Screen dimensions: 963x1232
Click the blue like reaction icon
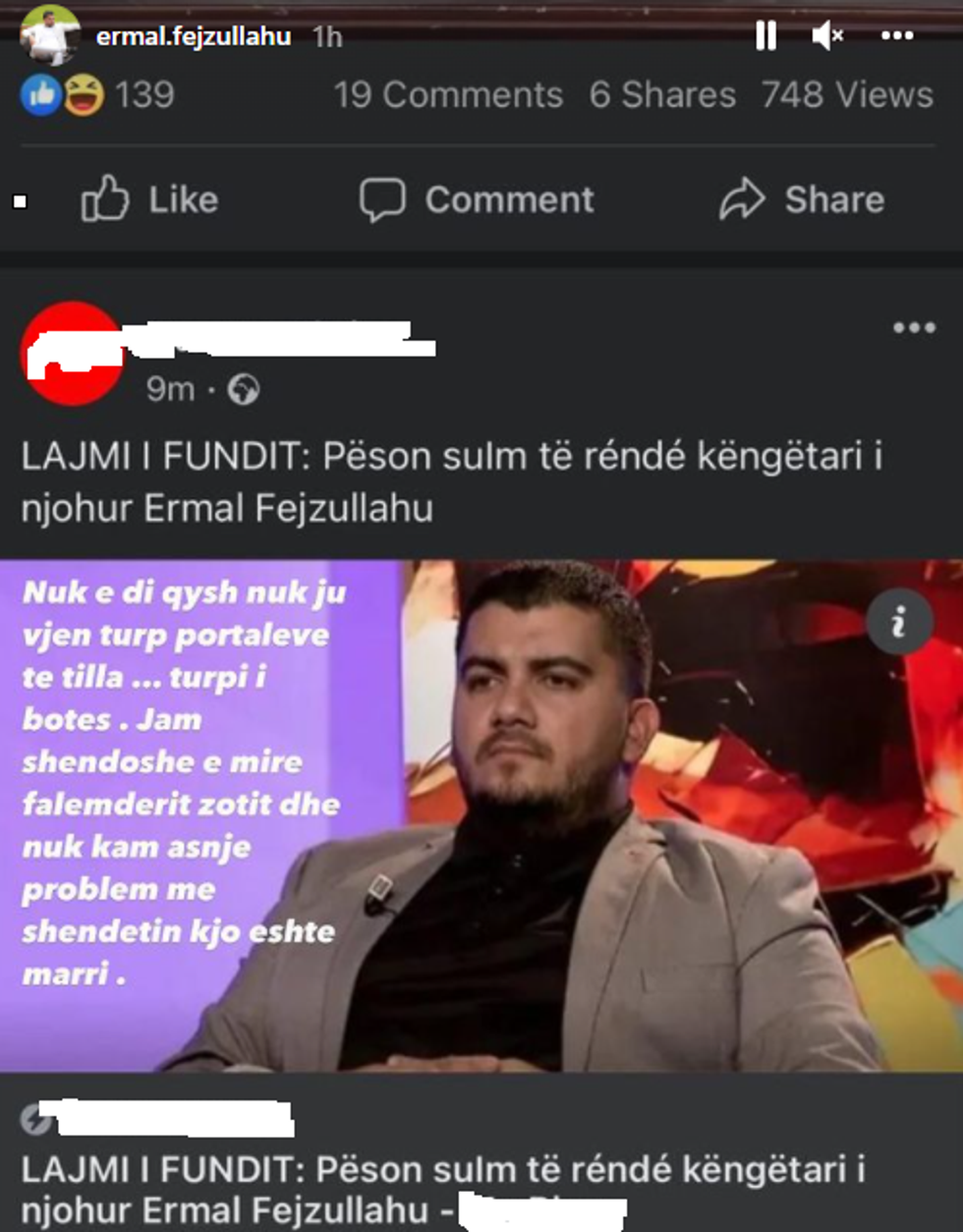point(41,95)
